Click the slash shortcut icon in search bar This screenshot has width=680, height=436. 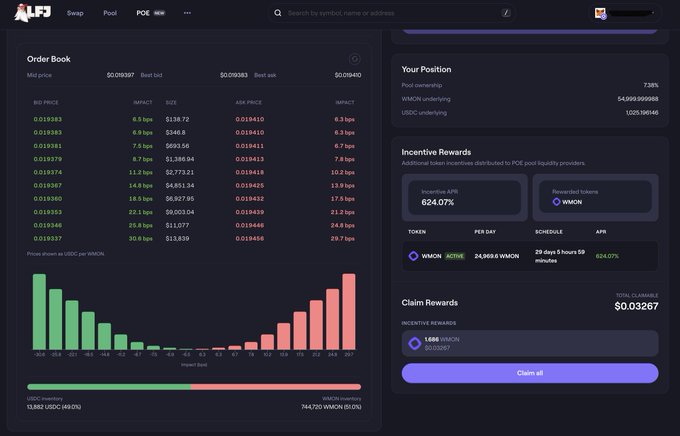tap(506, 13)
